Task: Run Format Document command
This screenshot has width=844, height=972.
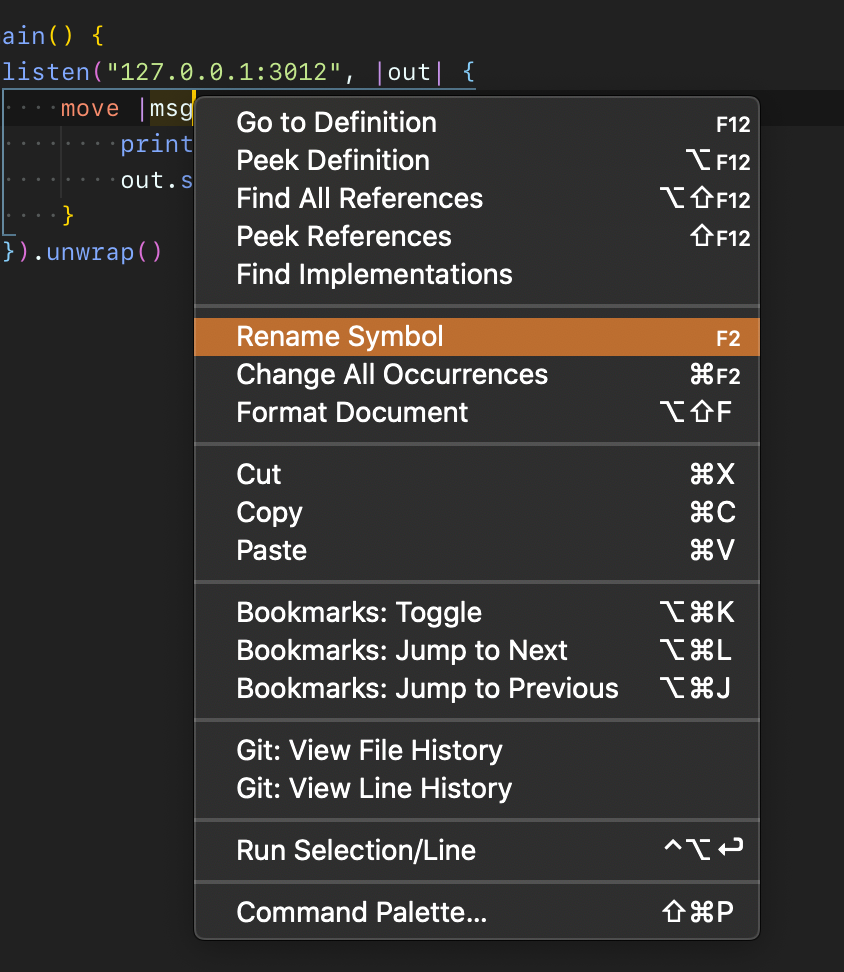Action: point(352,413)
